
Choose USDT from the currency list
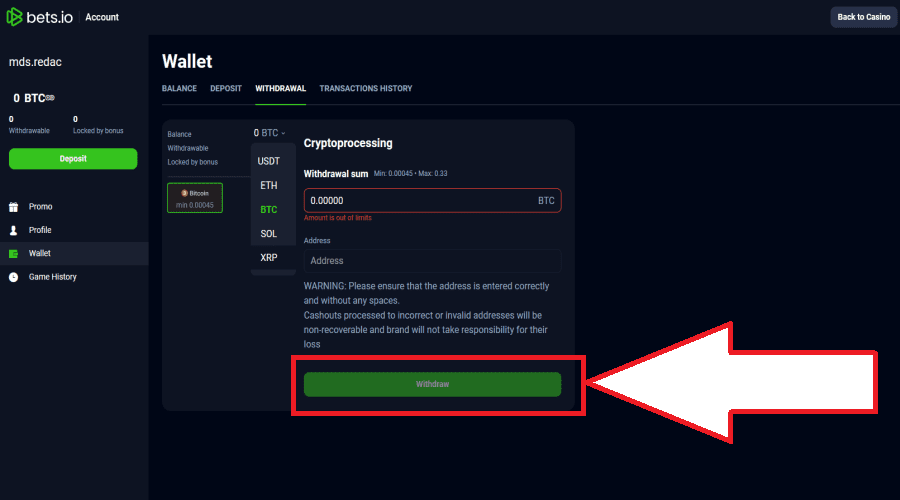[x=269, y=161]
